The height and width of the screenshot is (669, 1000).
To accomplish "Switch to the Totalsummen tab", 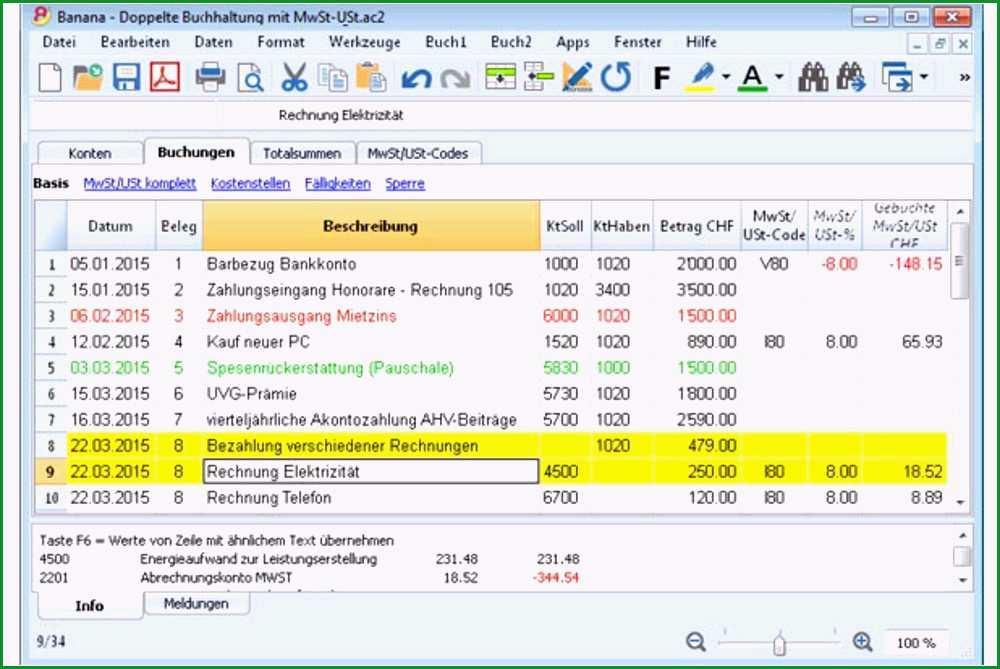I will [x=302, y=153].
